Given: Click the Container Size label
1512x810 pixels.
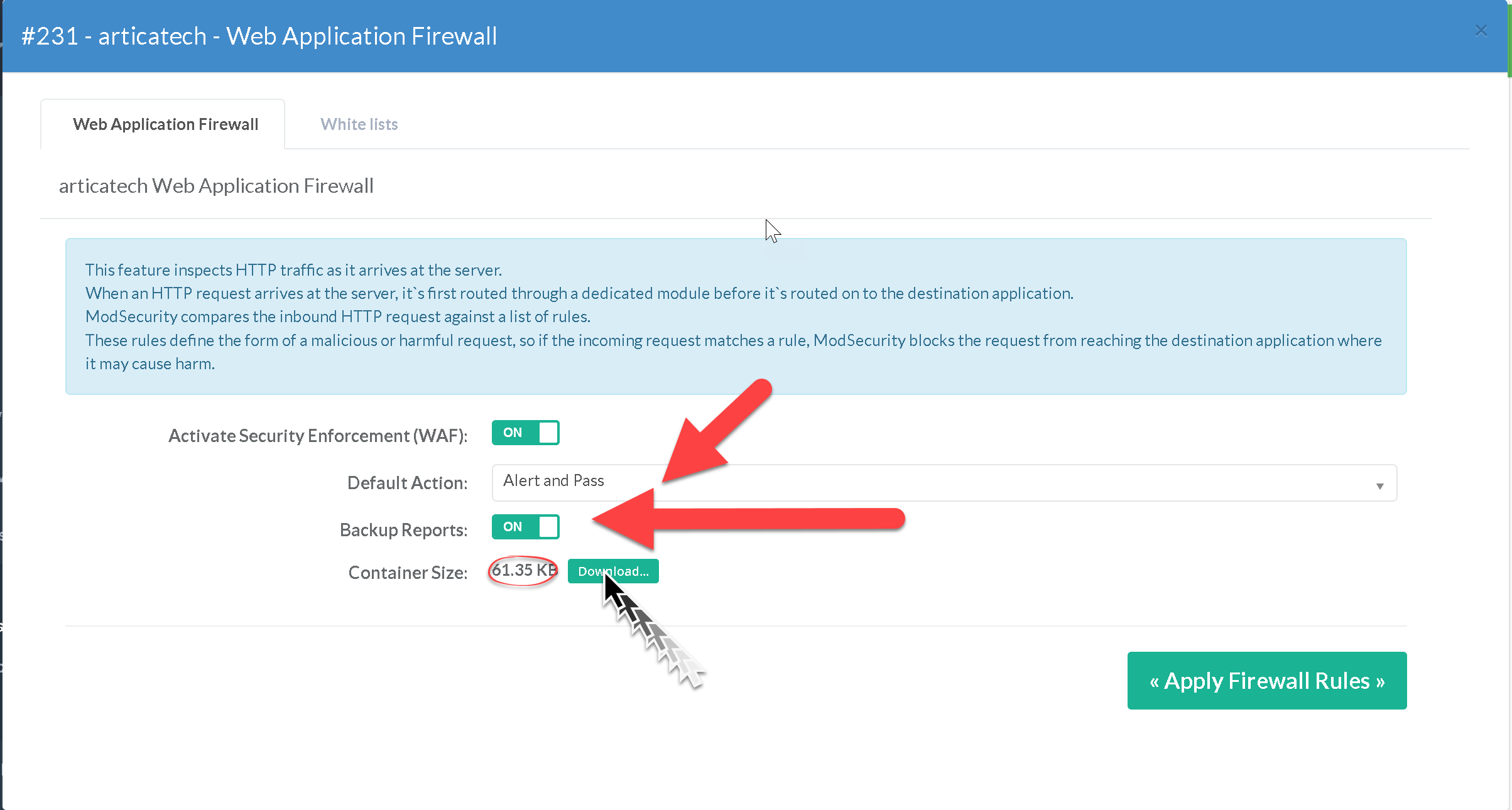Looking at the screenshot, I should (408, 573).
